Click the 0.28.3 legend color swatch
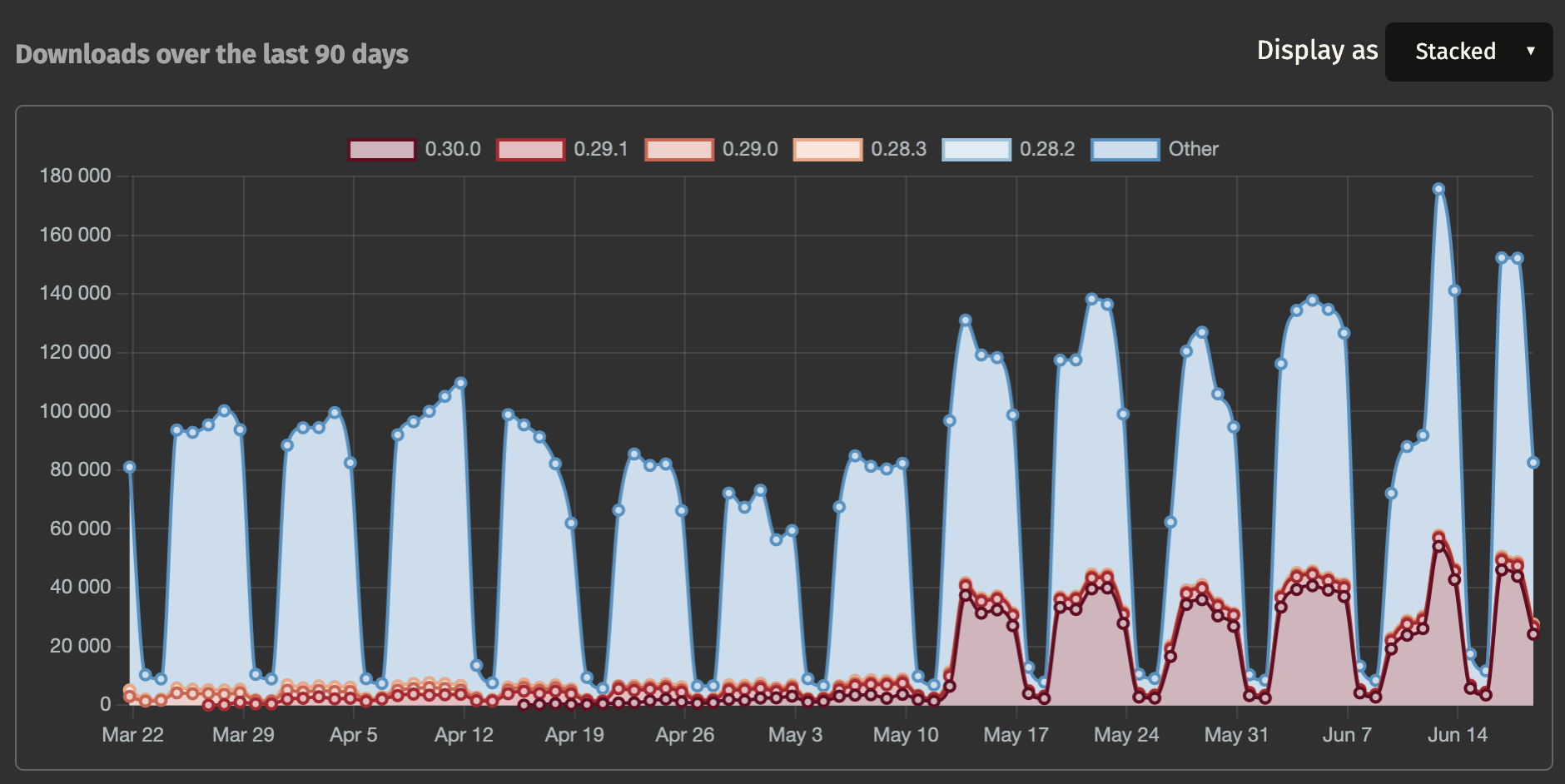The width and height of the screenshot is (1565, 784). [x=827, y=150]
